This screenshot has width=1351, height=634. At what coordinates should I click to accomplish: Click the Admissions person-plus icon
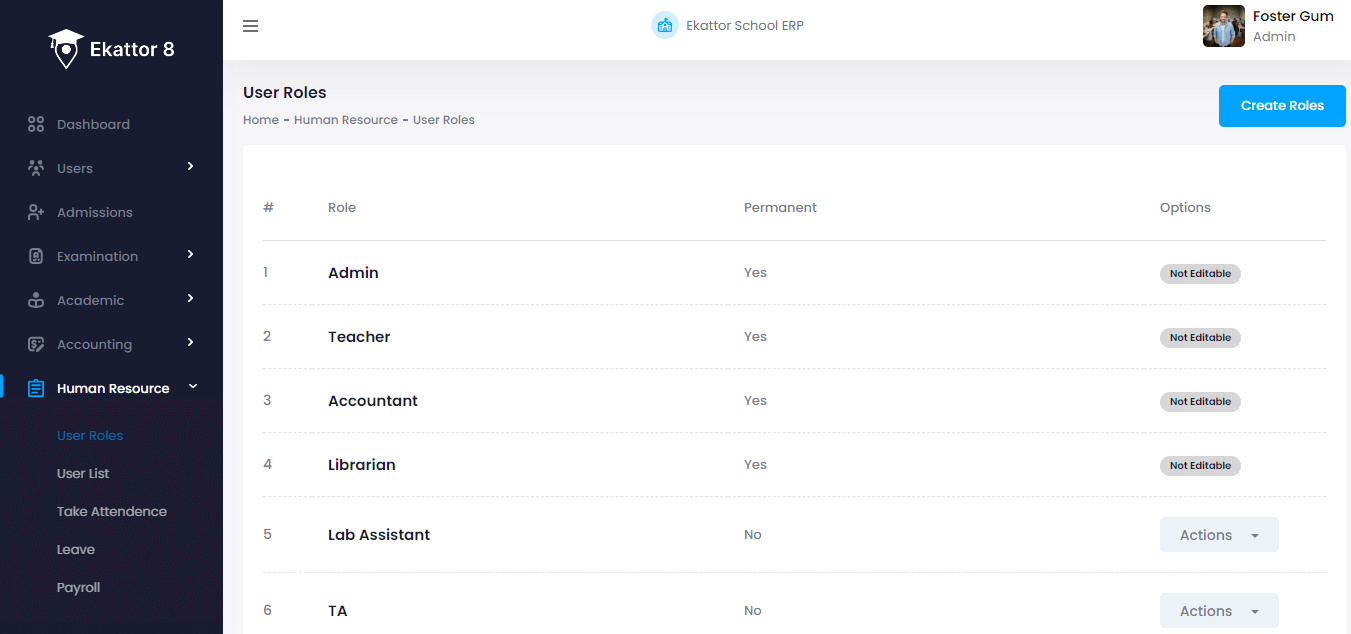click(x=36, y=213)
